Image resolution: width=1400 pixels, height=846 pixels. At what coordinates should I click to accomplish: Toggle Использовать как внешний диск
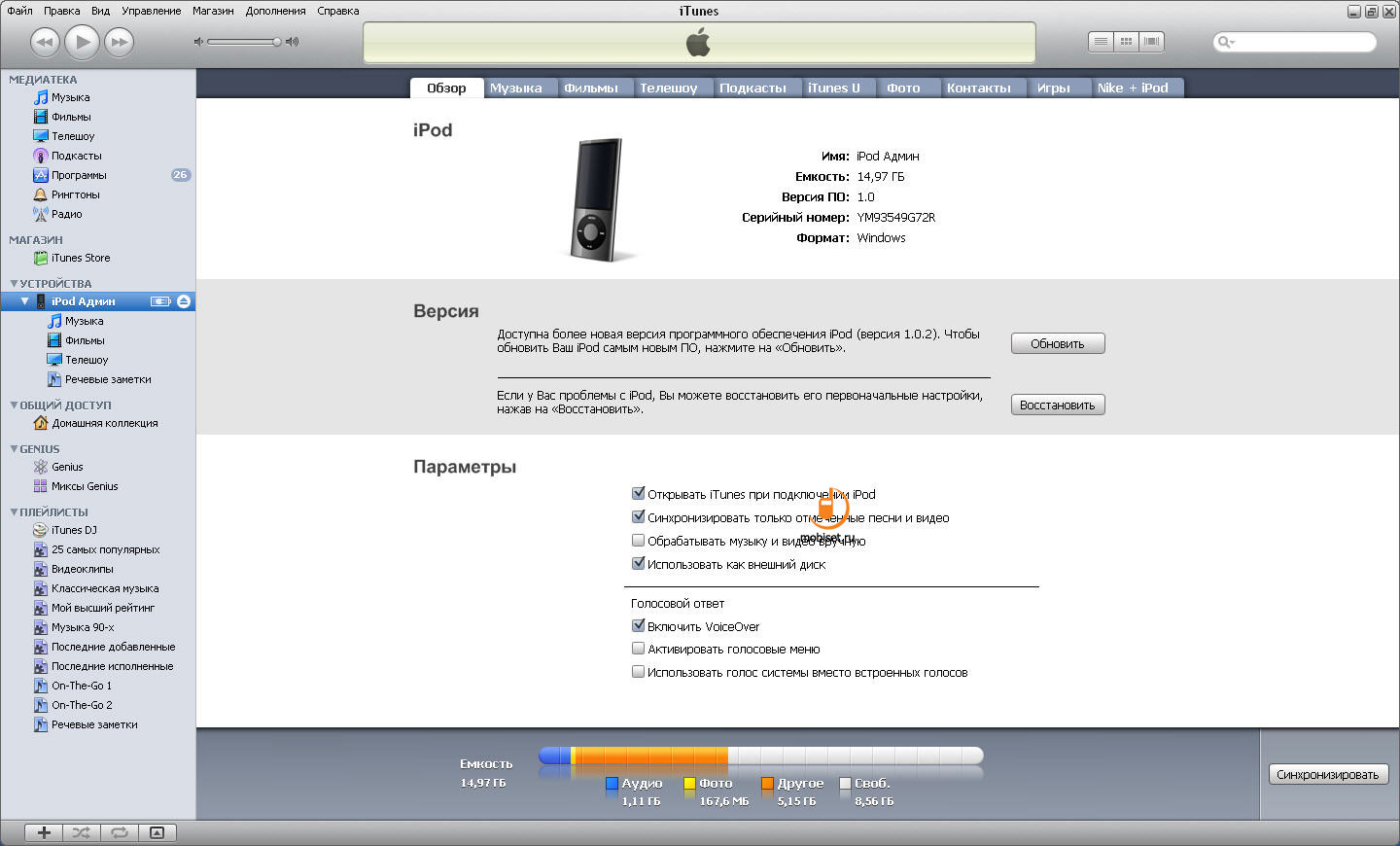(x=639, y=564)
